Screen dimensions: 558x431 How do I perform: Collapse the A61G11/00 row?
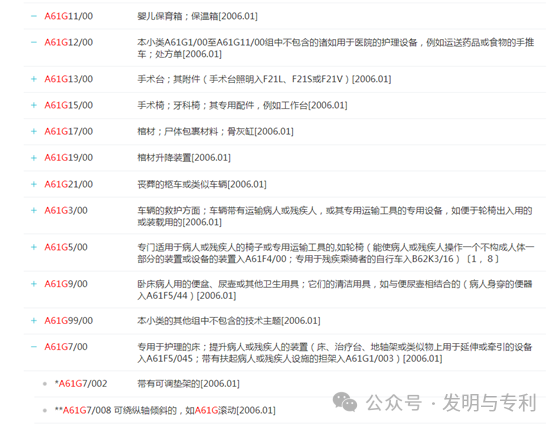(x=34, y=16)
